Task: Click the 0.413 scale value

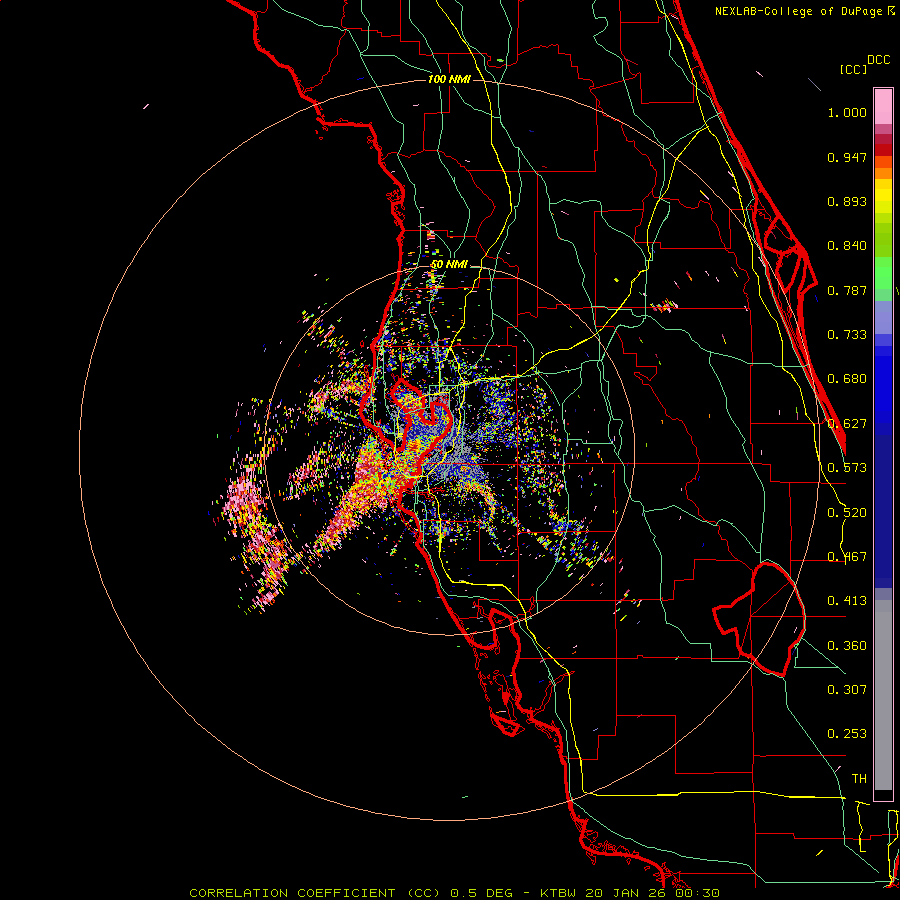Action: pyautogui.click(x=847, y=601)
